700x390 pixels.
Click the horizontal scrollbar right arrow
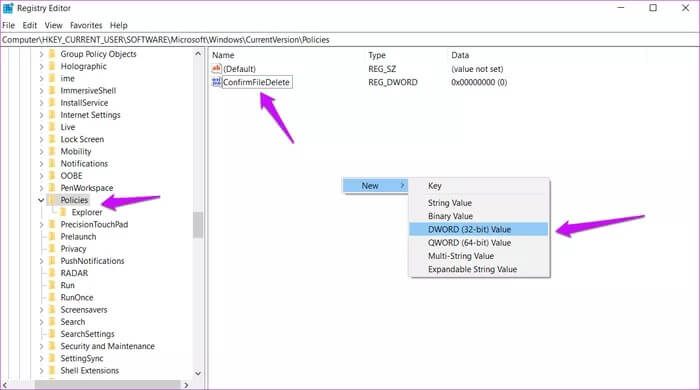coord(187,385)
